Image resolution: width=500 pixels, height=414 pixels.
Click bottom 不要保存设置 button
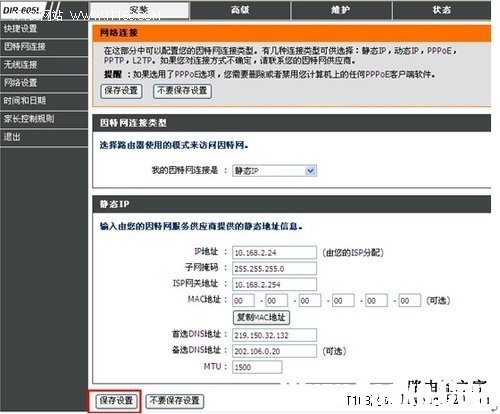[x=175, y=401]
